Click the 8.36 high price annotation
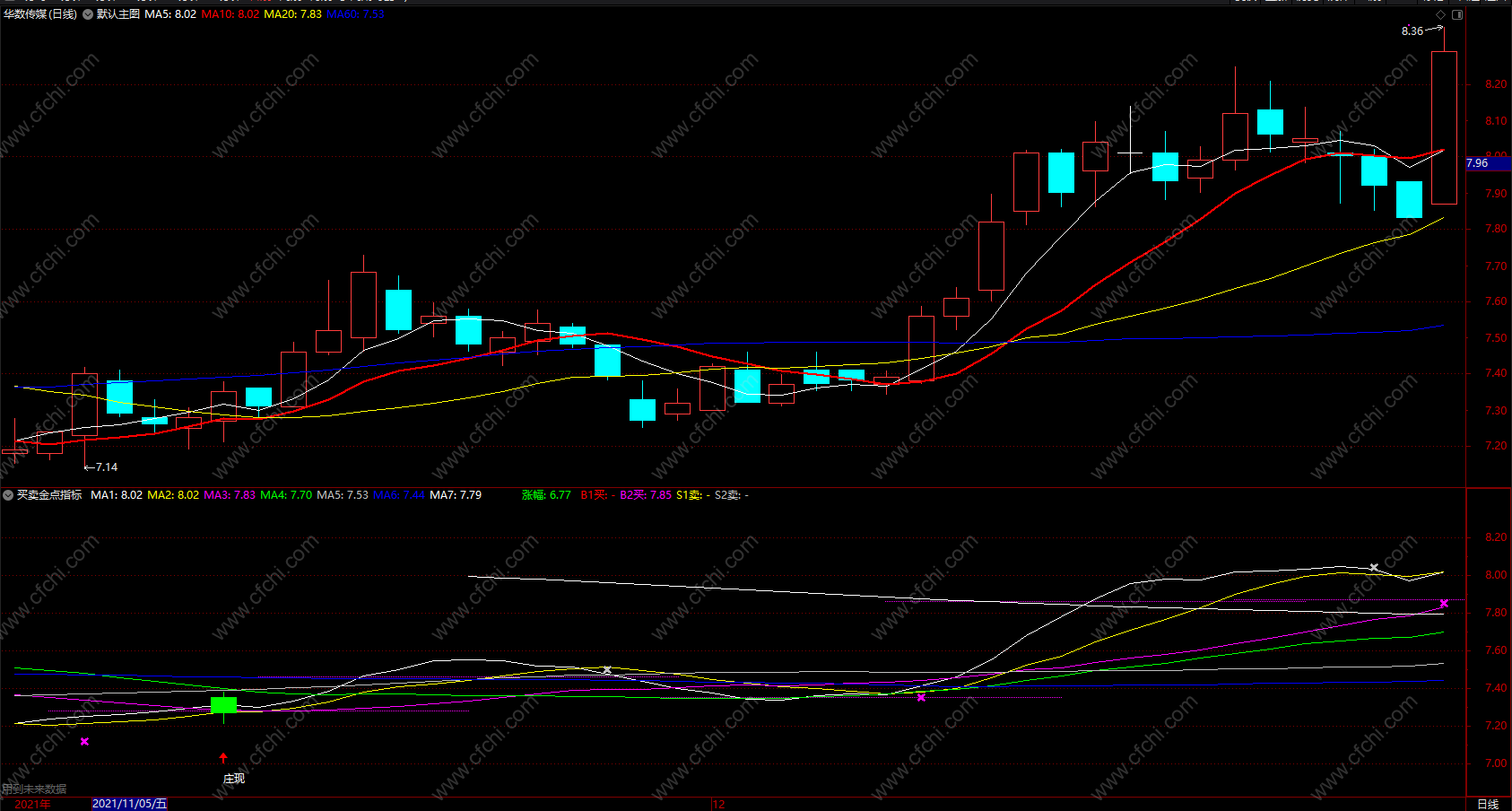This screenshot has width=1512, height=811. tap(1412, 31)
